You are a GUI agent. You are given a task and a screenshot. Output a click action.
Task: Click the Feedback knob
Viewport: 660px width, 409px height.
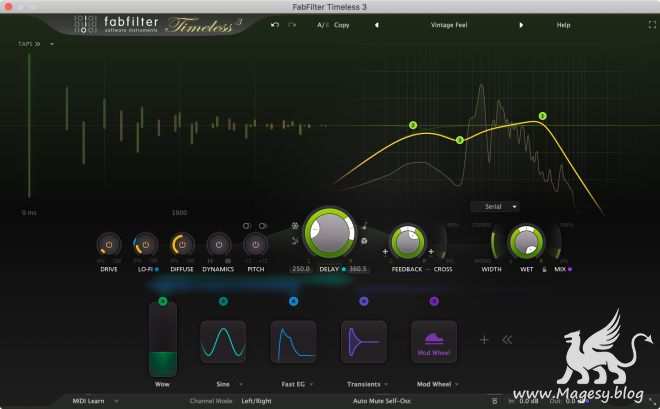(407, 242)
